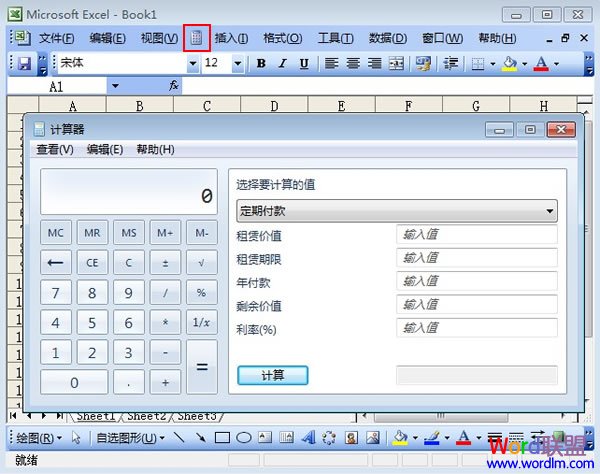Expand formatting toolbar fill color dropdown arrow
This screenshot has width=600, height=474.
click(525, 64)
